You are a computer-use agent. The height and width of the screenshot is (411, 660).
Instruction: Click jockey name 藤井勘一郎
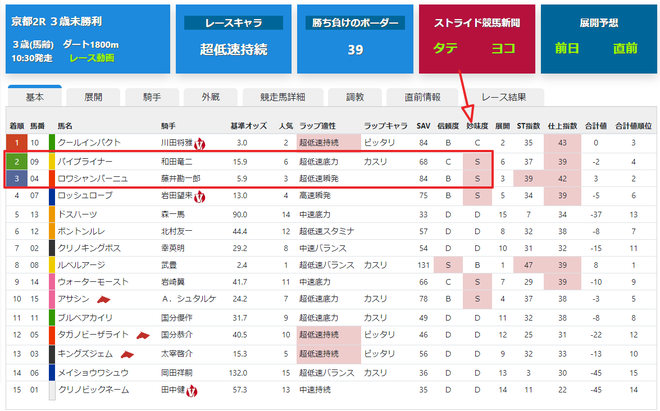tap(181, 179)
